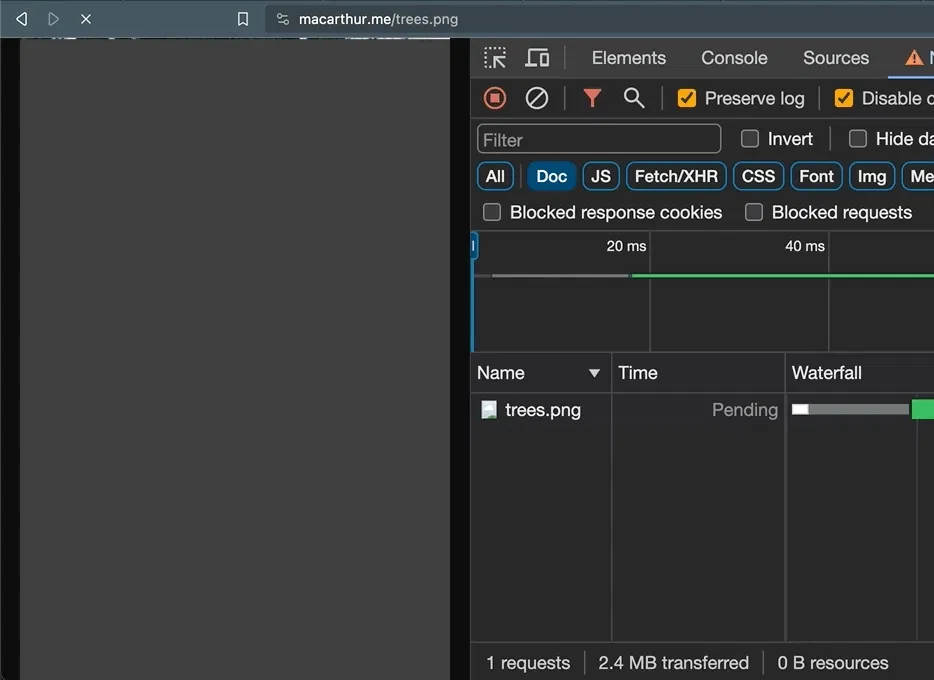
Task: Stop page loading with X button
Action: tap(86, 19)
